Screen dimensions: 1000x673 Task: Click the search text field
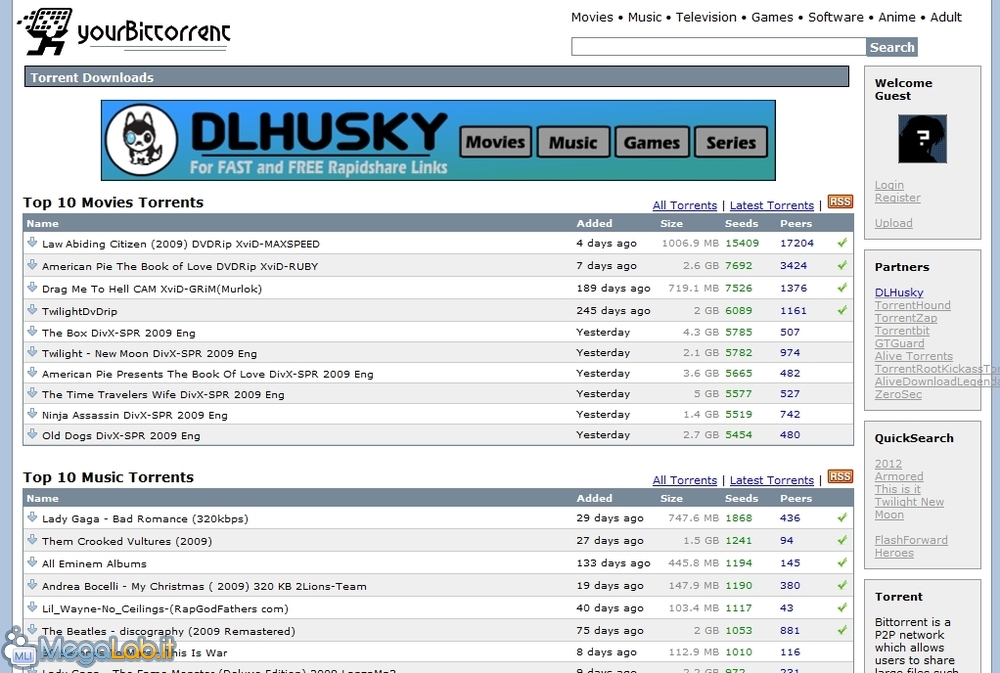(718, 47)
